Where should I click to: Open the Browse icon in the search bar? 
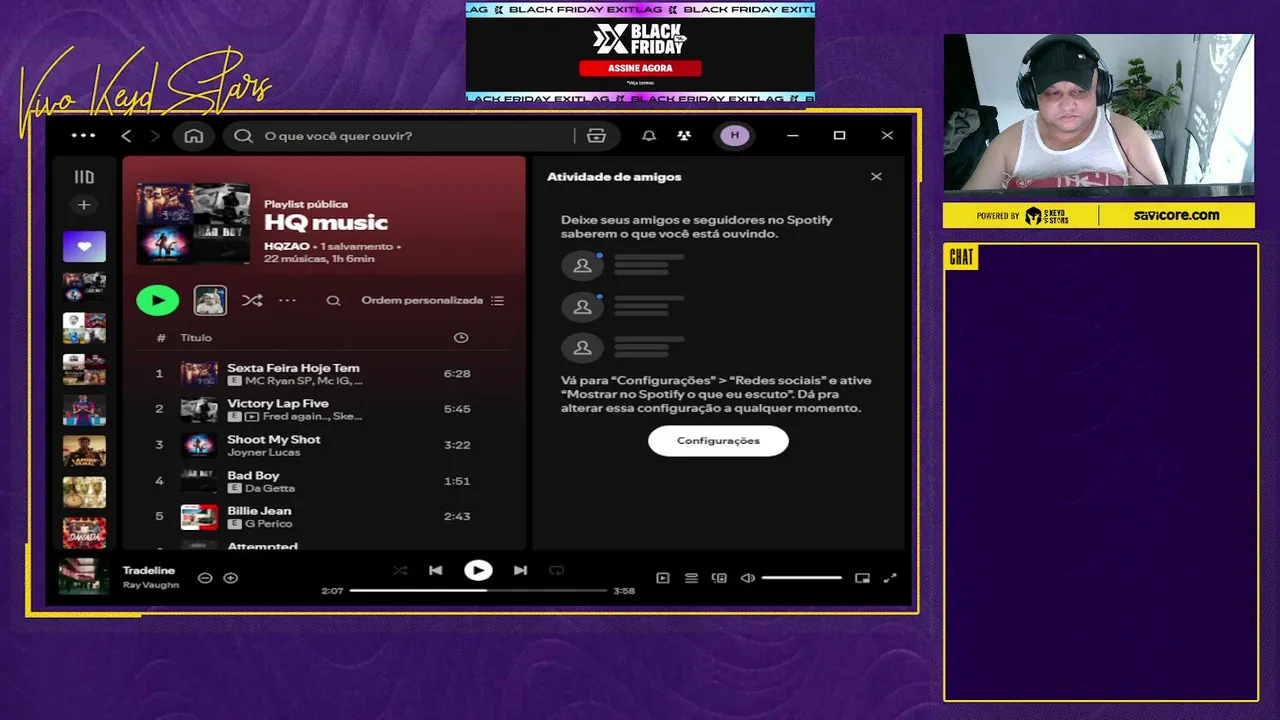(x=597, y=136)
